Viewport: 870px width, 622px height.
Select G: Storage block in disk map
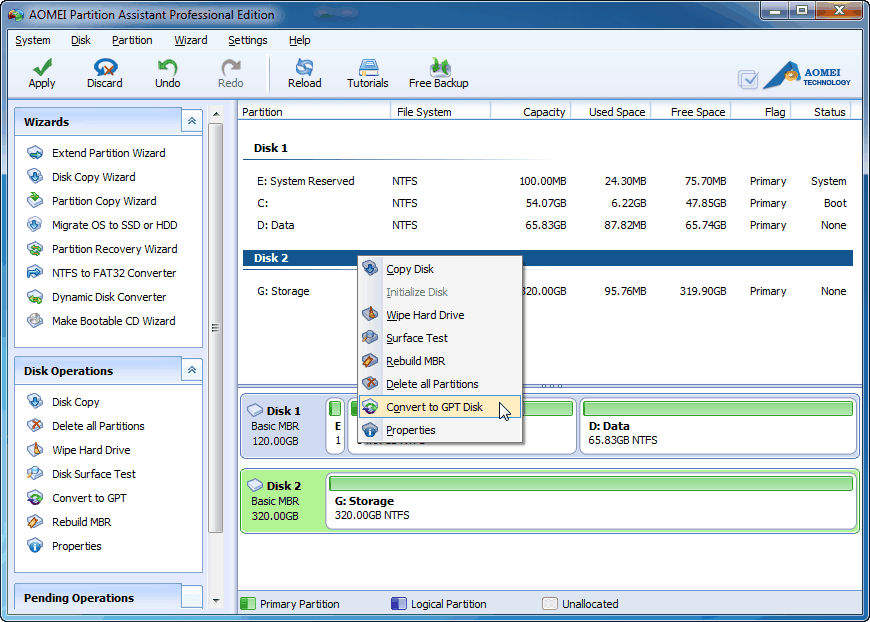[592, 501]
